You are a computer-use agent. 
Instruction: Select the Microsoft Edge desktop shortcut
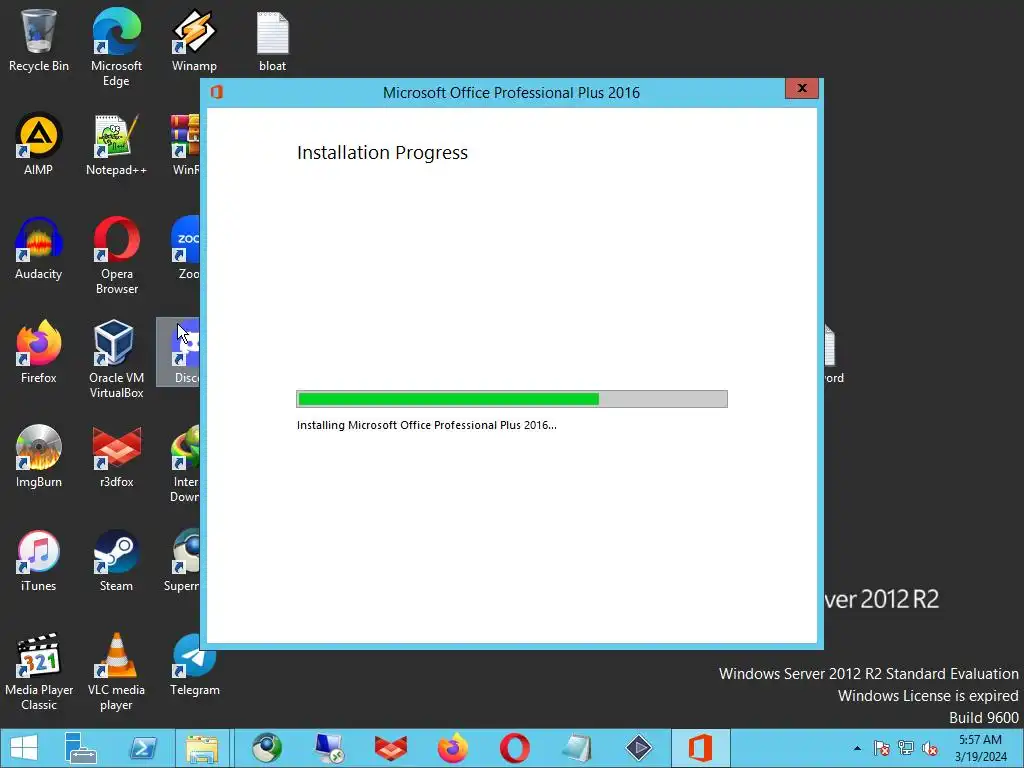pos(116,47)
